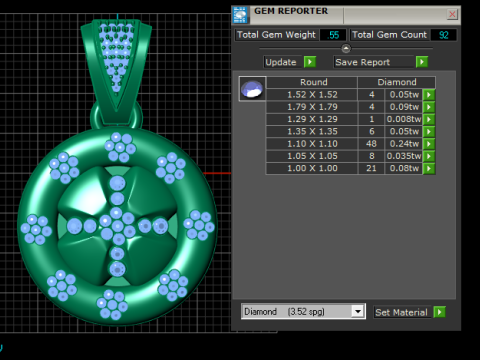Viewport: 480px width, 360px height.
Task: Click green arrow for 1.29 X 1.29 row
Action: tap(429, 119)
